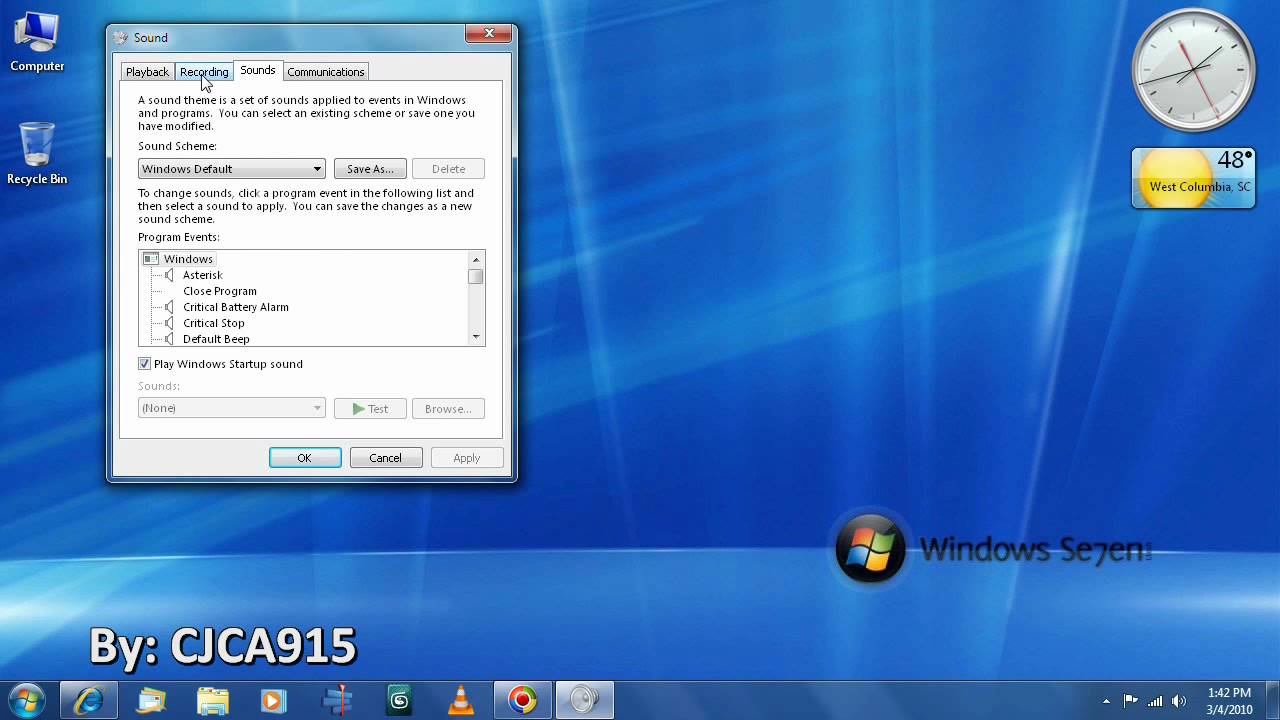Click Cancel in the Sound dialog

[385, 458]
